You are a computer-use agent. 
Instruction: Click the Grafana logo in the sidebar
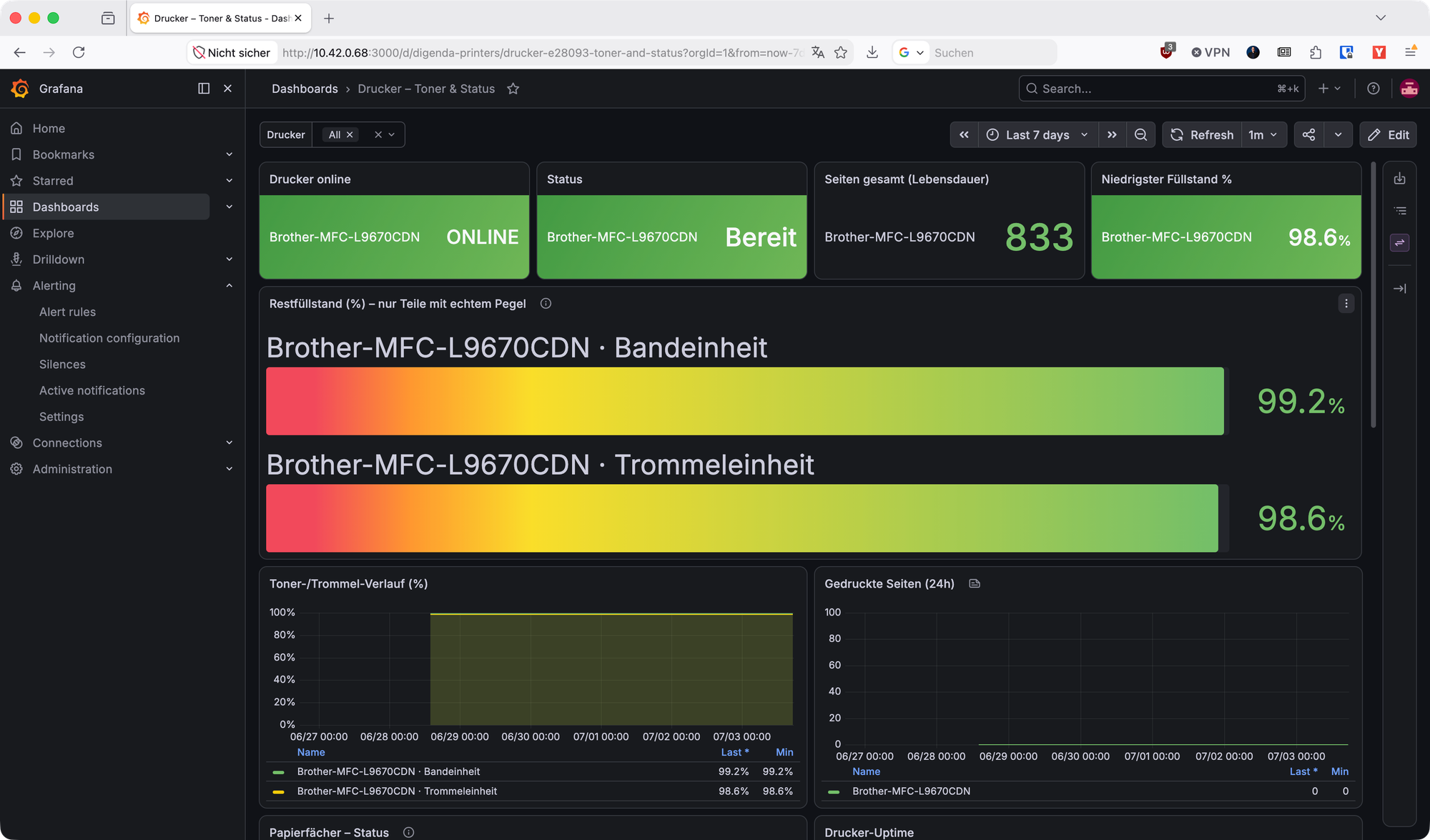point(20,89)
